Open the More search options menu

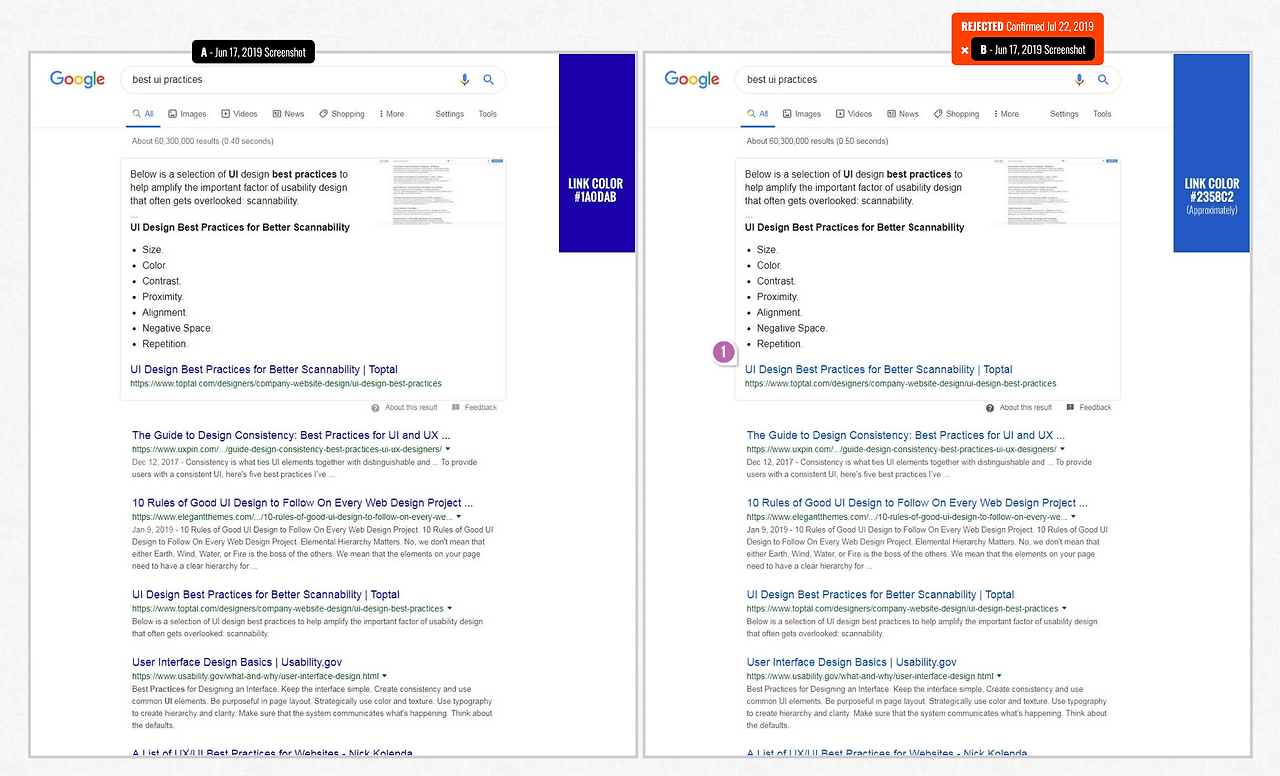tap(391, 113)
